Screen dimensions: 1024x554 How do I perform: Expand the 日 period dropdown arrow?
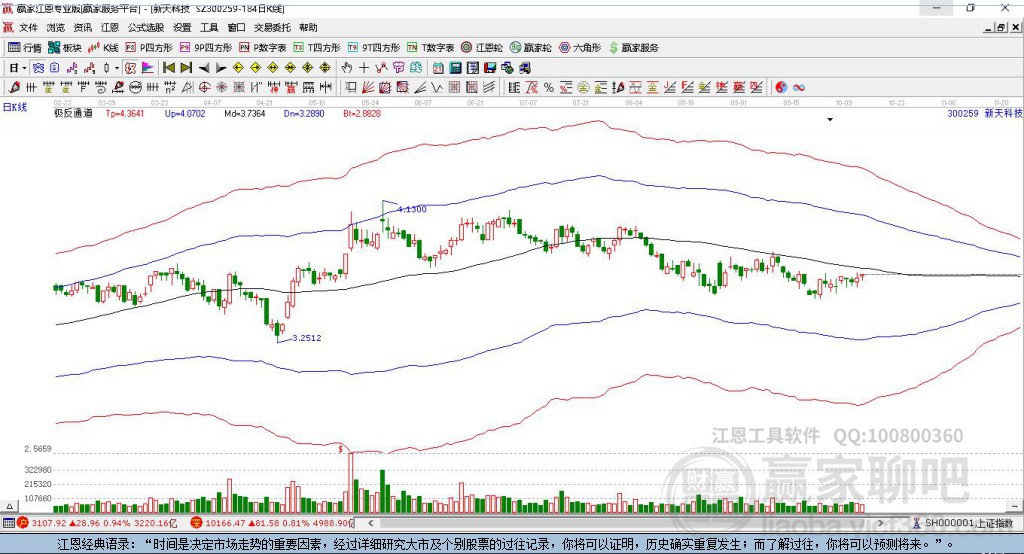[x=24, y=68]
